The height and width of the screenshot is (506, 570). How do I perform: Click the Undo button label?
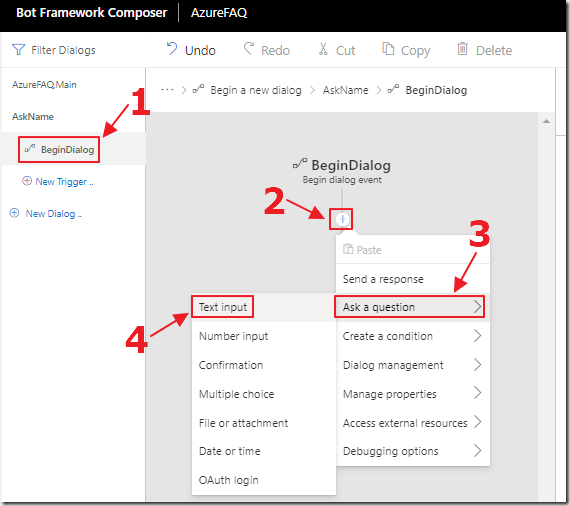[x=200, y=50]
